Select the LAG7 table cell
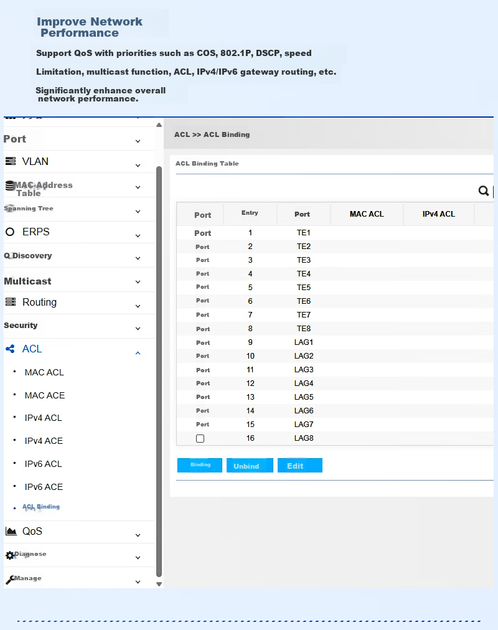 tap(303, 424)
